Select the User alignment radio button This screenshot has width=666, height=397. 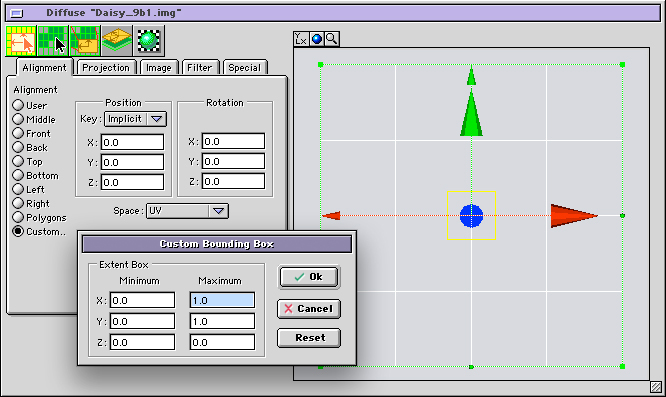18,105
